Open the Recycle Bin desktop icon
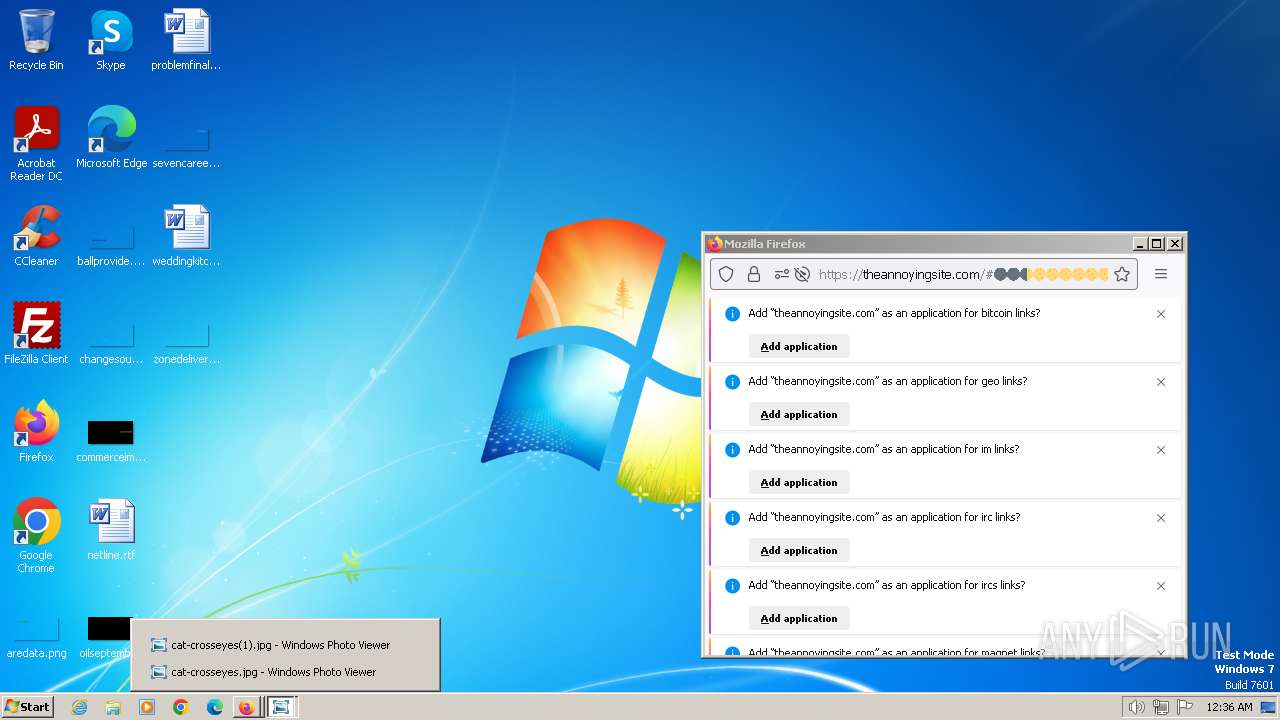This screenshot has width=1280, height=720. pyautogui.click(x=36, y=40)
